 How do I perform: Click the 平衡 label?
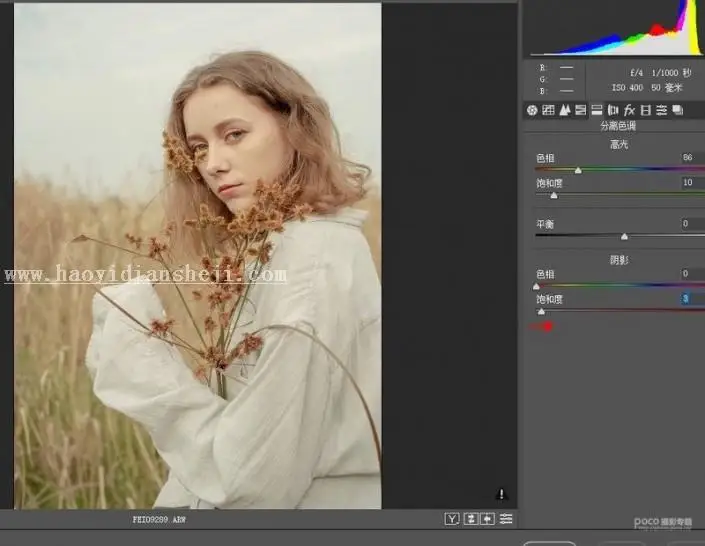click(545, 224)
